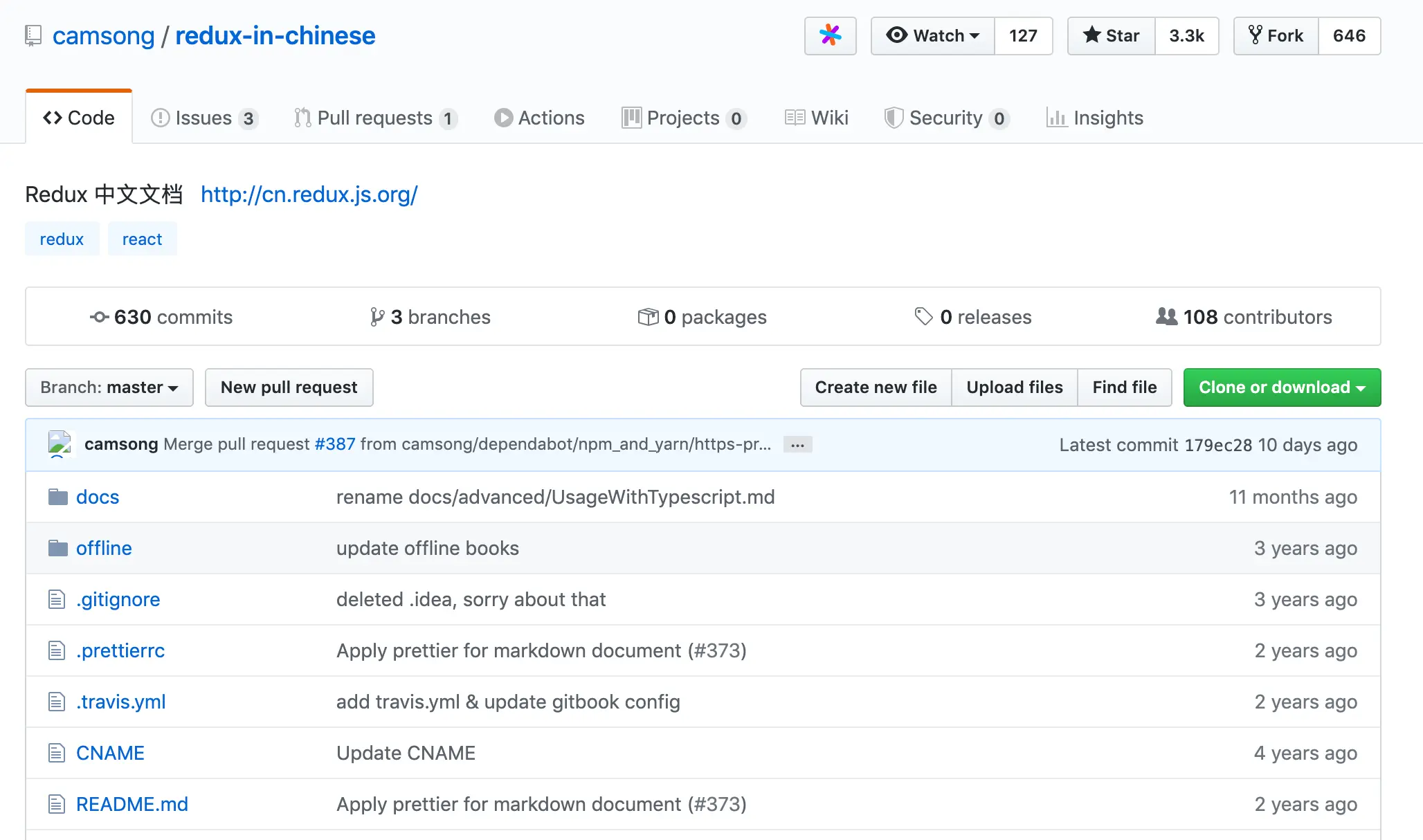Viewport: 1423px width, 840px height.
Task: Expand the Clone or download menu
Action: pos(1282,387)
